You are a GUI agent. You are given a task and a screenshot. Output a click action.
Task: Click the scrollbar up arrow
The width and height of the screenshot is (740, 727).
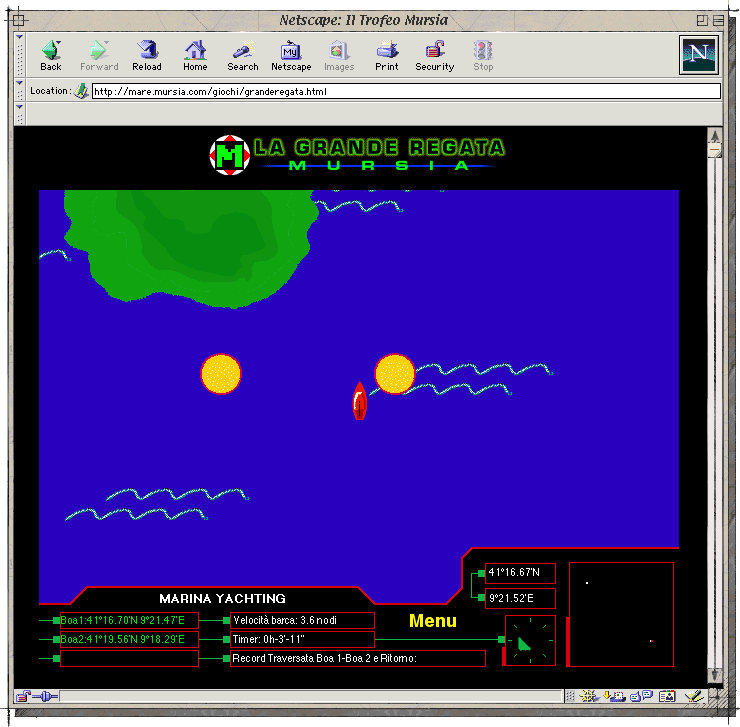pyautogui.click(x=715, y=136)
